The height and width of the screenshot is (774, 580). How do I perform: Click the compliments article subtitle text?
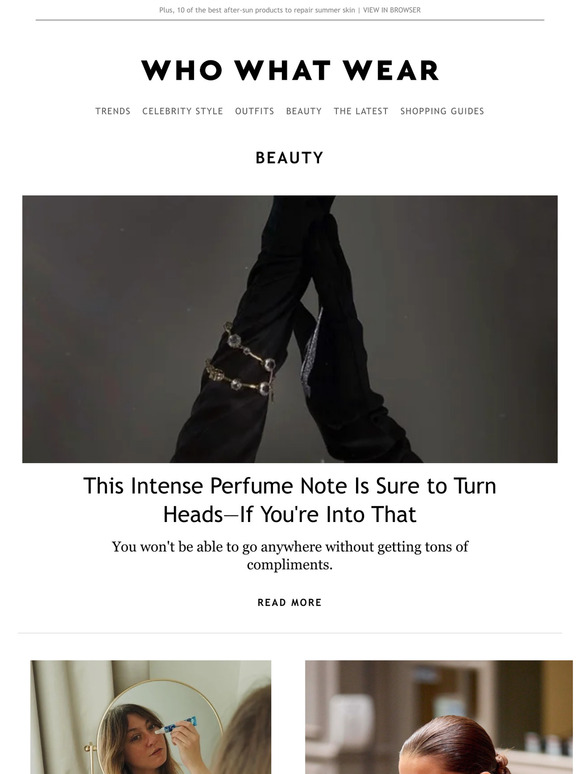[290, 555]
